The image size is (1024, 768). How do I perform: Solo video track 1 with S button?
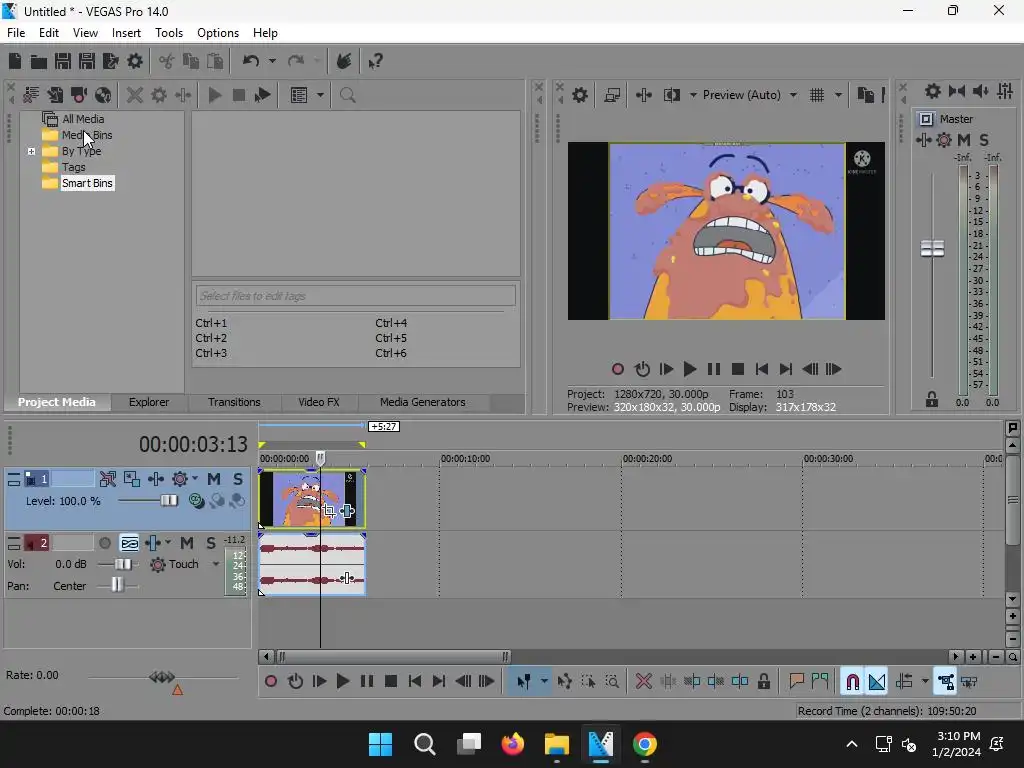tap(238, 479)
